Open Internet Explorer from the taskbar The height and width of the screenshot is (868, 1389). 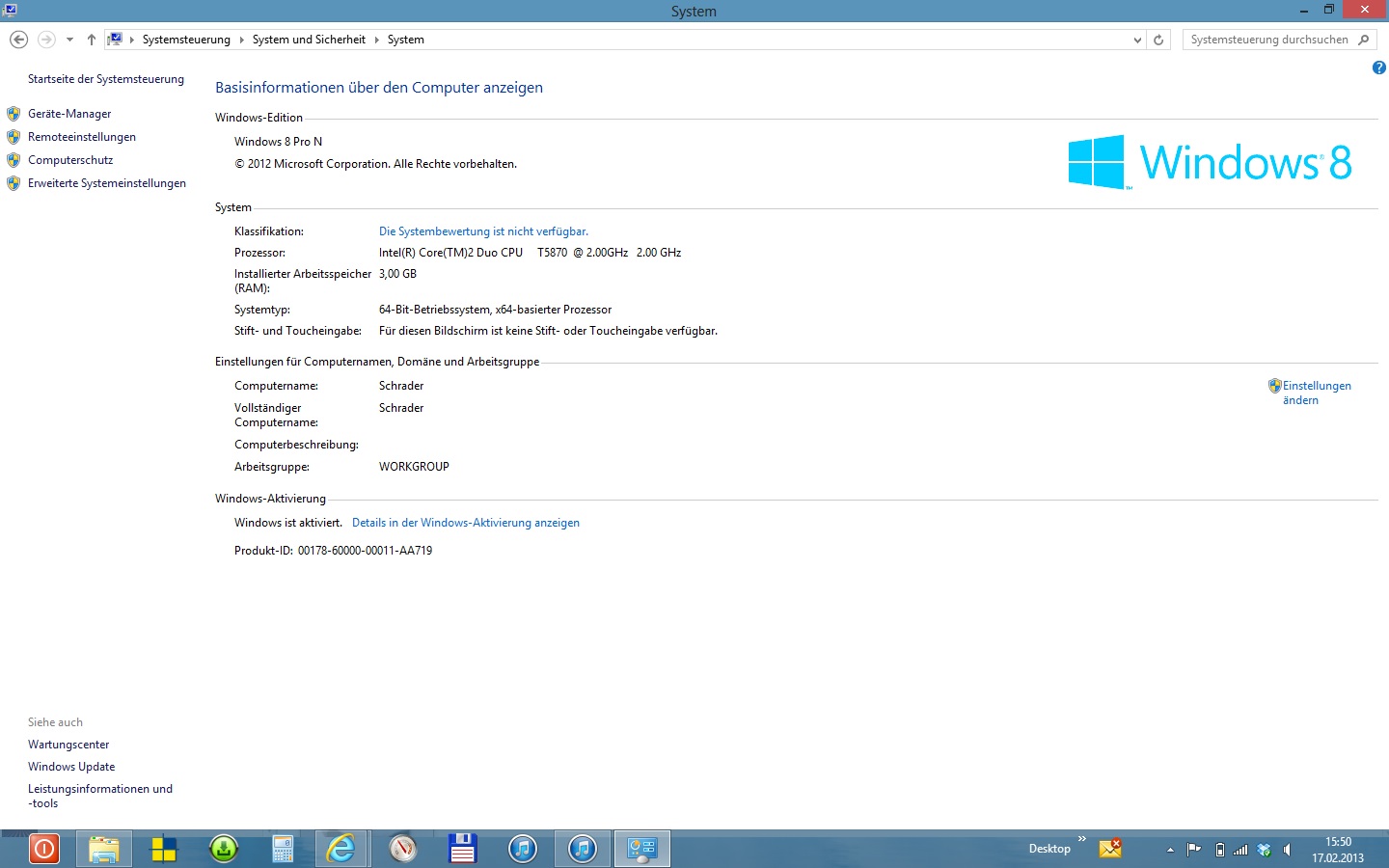[341, 849]
